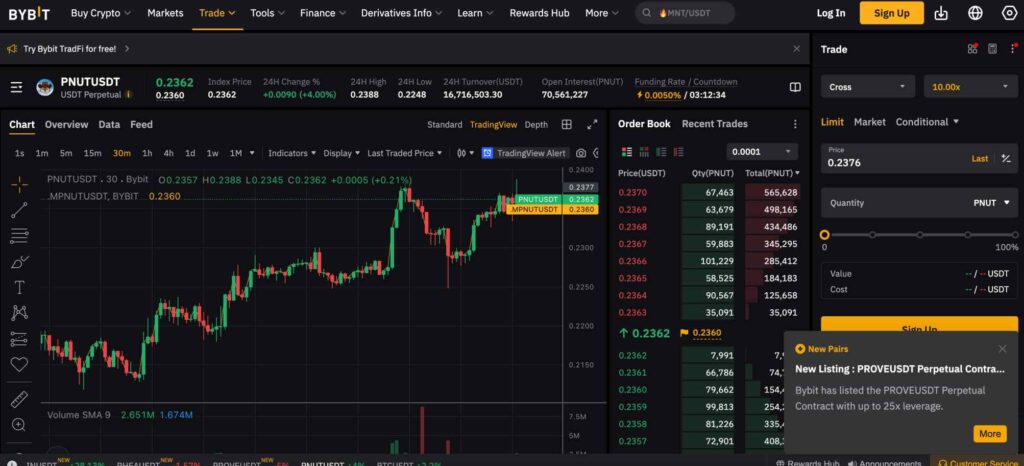1024x466 pixels.
Task: Click the price adjust icon beside Last
Action: pos(1006,159)
